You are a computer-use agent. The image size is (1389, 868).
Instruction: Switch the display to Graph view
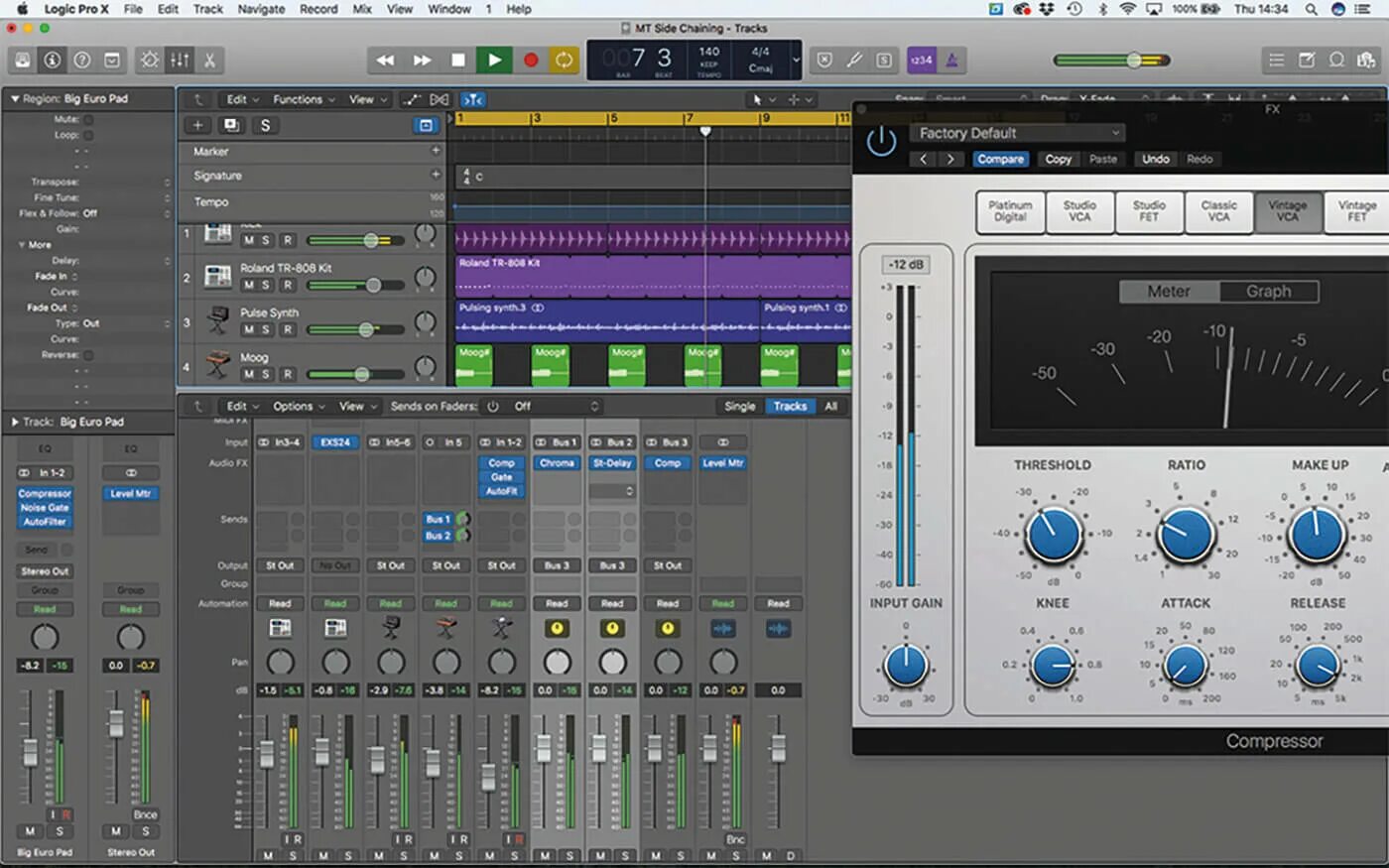[1269, 291]
